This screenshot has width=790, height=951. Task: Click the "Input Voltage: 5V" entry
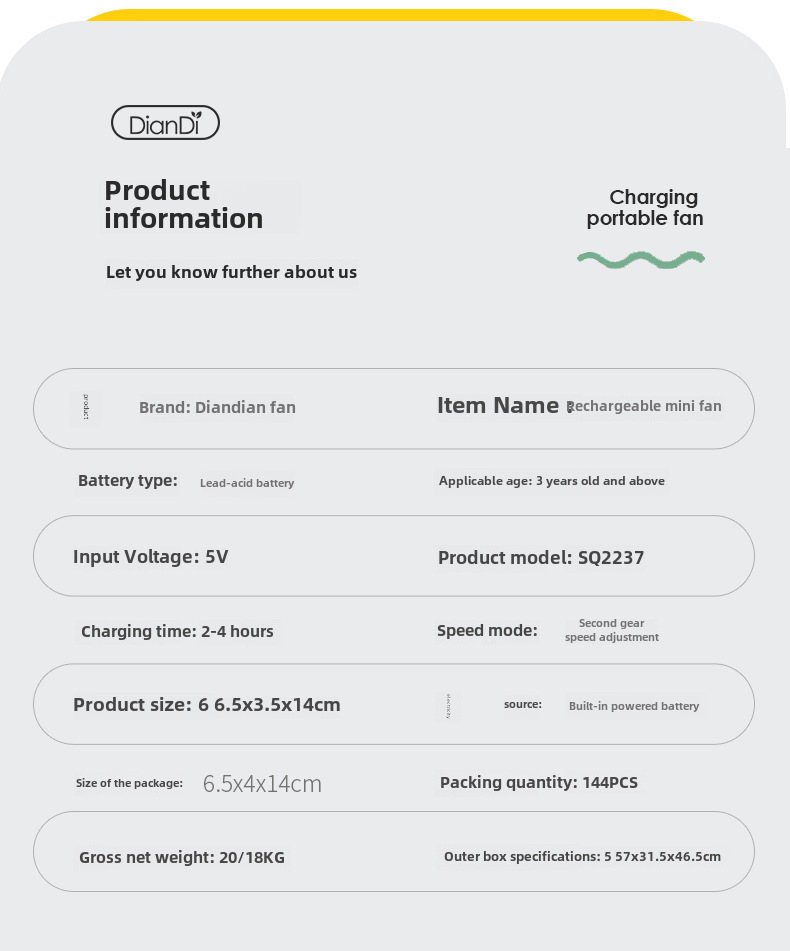click(x=151, y=557)
